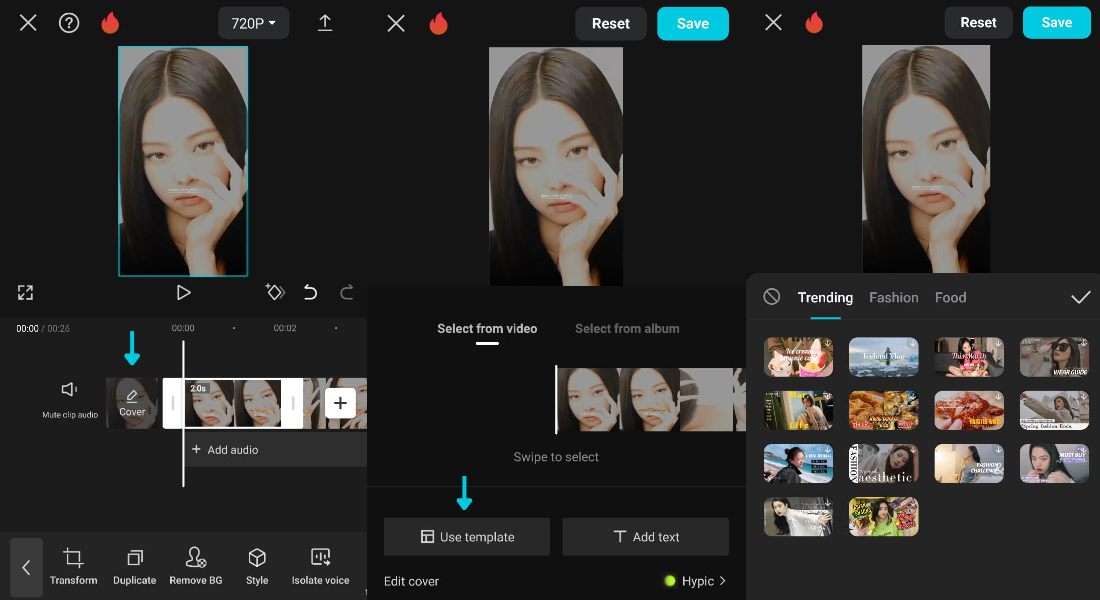This screenshot has width=1100, height=600.
Task: Choose the This Month template
Action: point(969,356)
